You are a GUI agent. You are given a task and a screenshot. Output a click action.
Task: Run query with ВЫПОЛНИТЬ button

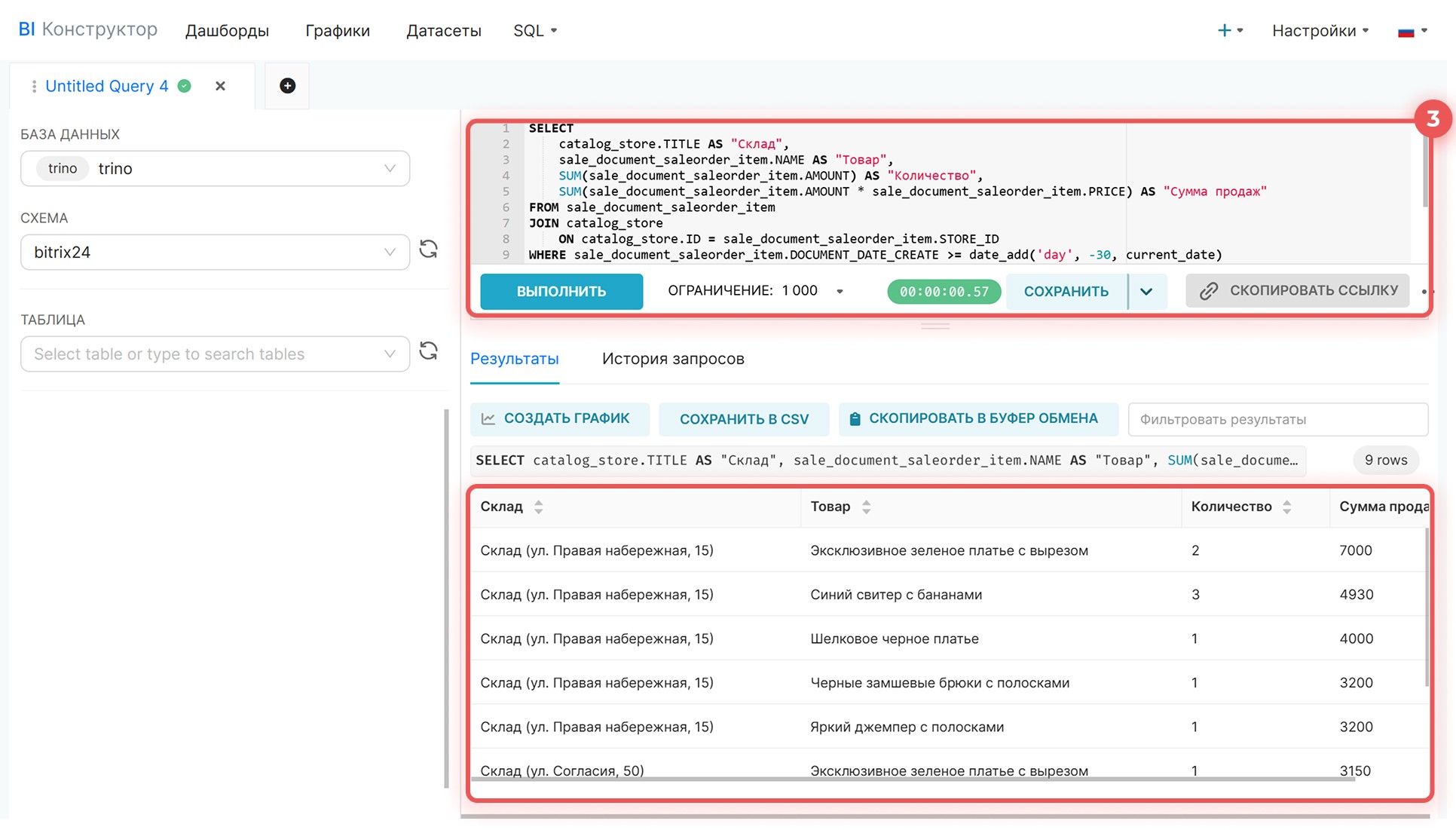561,292
